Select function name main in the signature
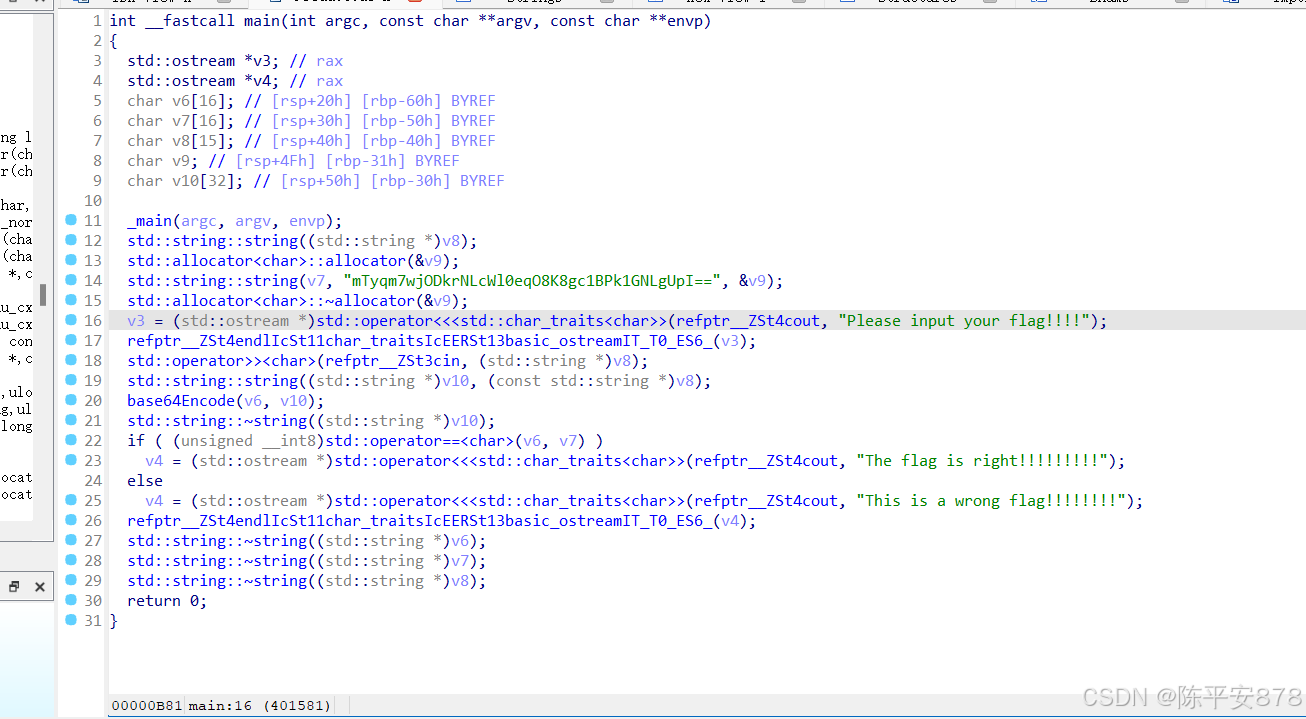Screen dimensions: 1306x719 262,20
